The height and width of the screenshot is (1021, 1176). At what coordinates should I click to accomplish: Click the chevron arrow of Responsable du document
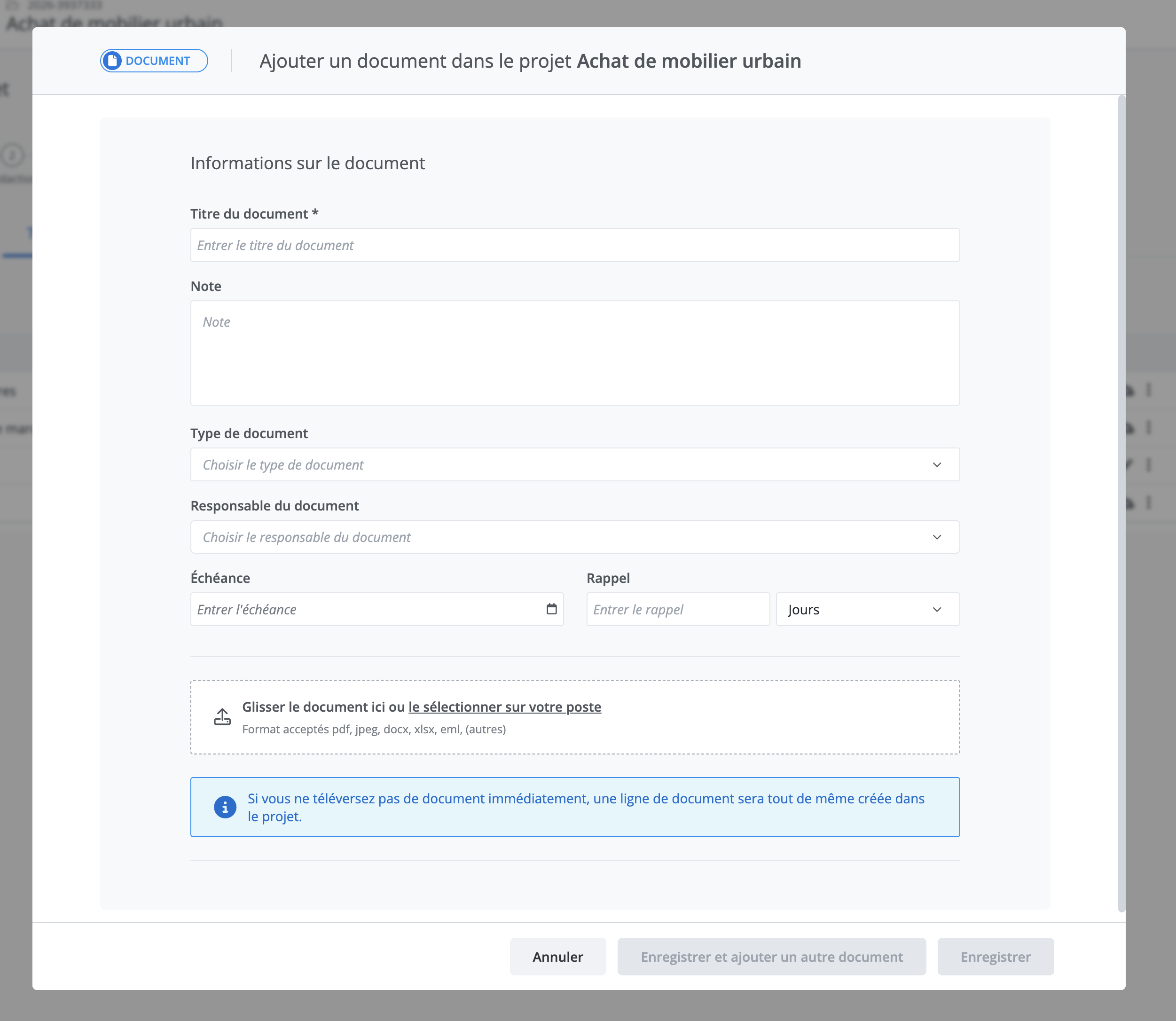pyautogui.click(x=937, y=537)
